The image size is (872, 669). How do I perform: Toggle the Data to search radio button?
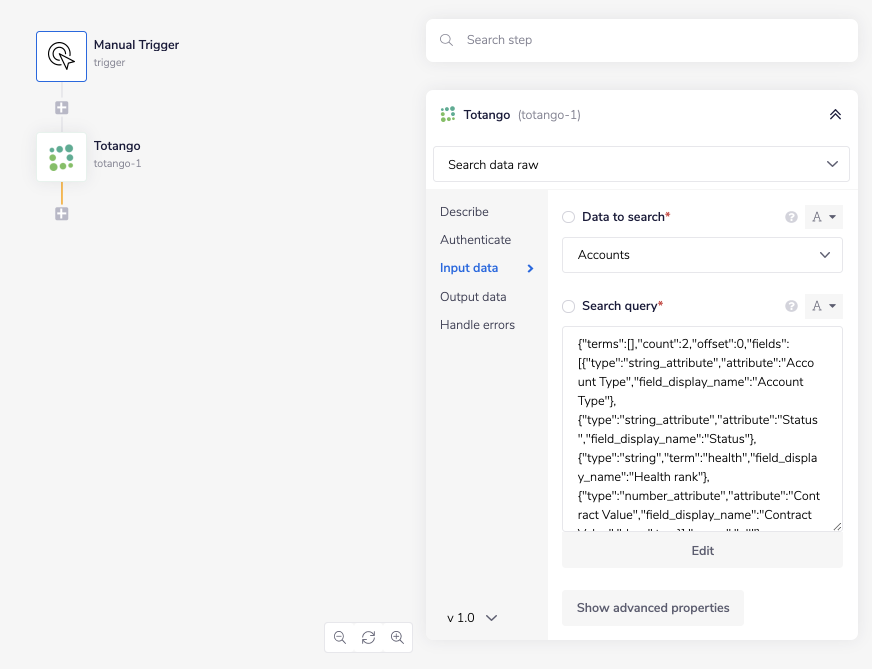tap(569, 217)
